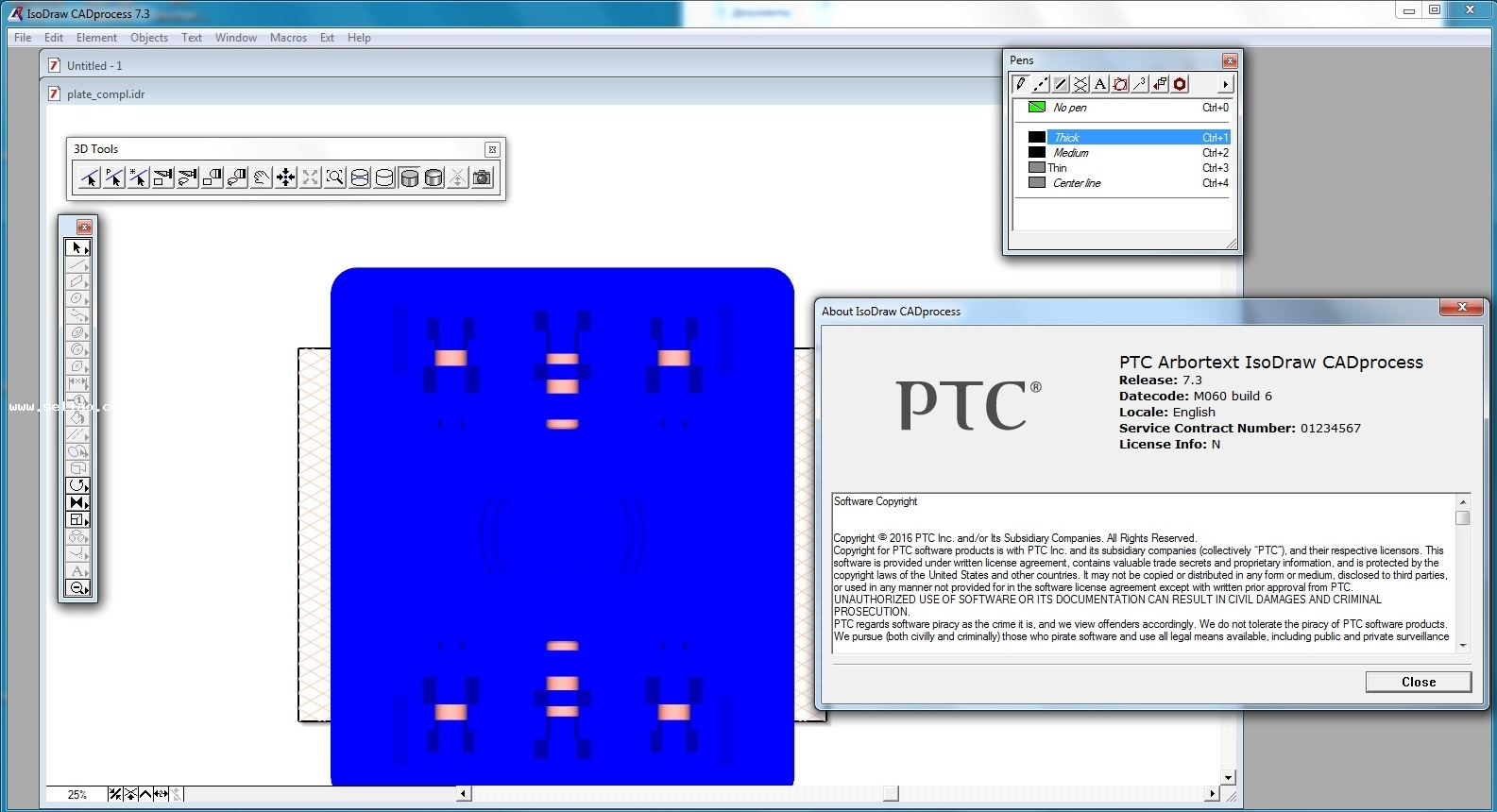1497x812 pixels.
Task: Click up arrow of copyright text scrollbar
Action: point(1463,502)
